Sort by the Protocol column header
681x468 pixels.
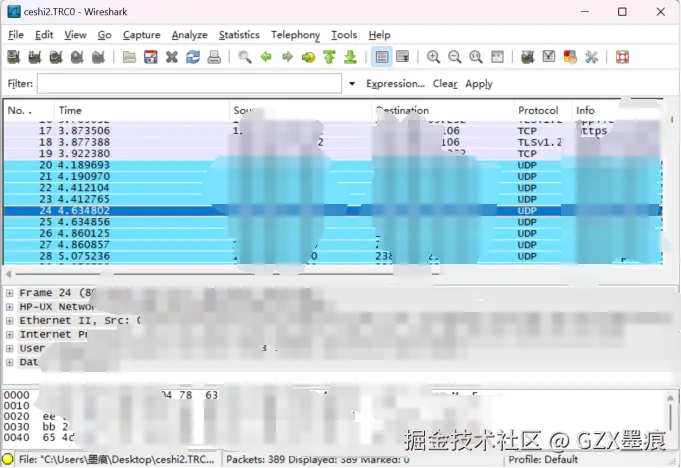click(543, 111)
